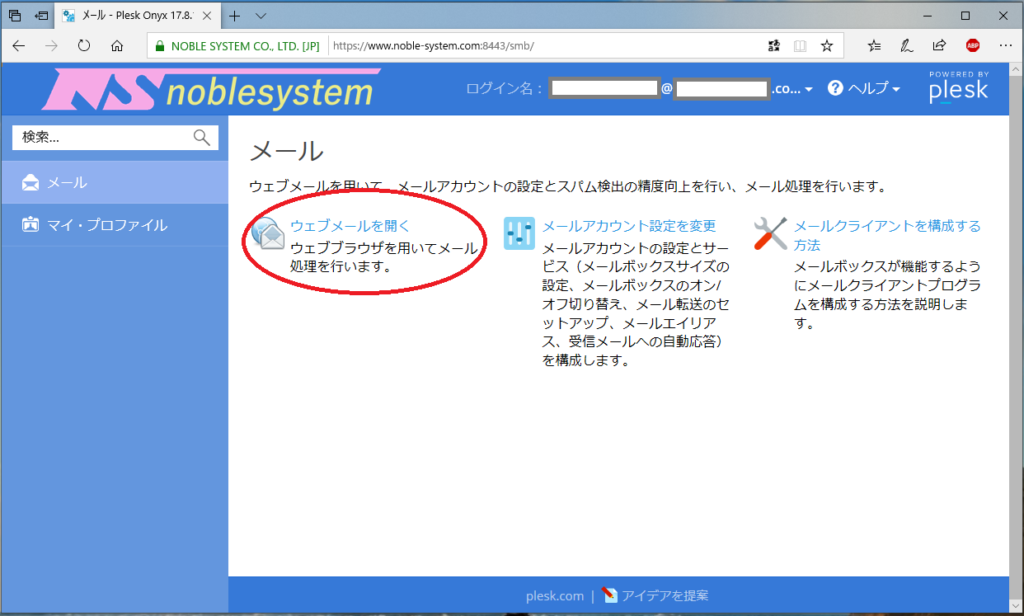Screen dimensions: 1024x616
Task: Click the star to add page to favorites
Action: pyautogui.click(x=826, y=45)
